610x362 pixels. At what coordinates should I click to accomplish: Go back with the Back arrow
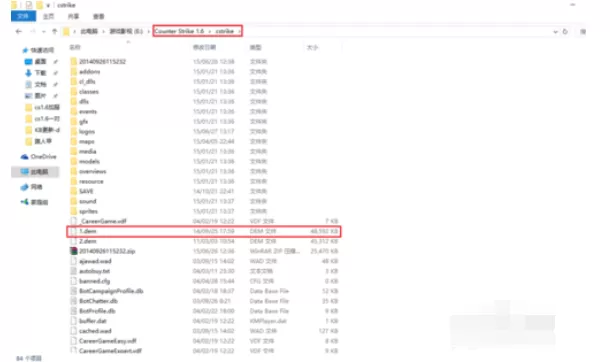tap(19, 31)
